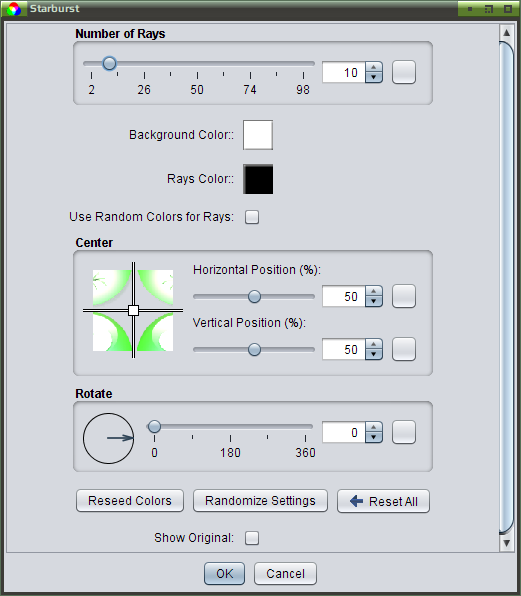
Task: Increment Horizontal Position with up arrow
Action: tap(374, 291)
